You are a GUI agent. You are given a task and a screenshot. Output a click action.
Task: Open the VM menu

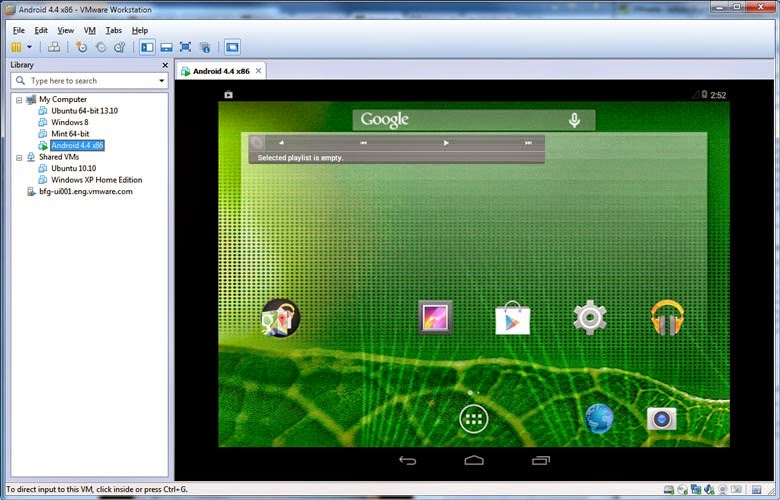coord(90,30)
